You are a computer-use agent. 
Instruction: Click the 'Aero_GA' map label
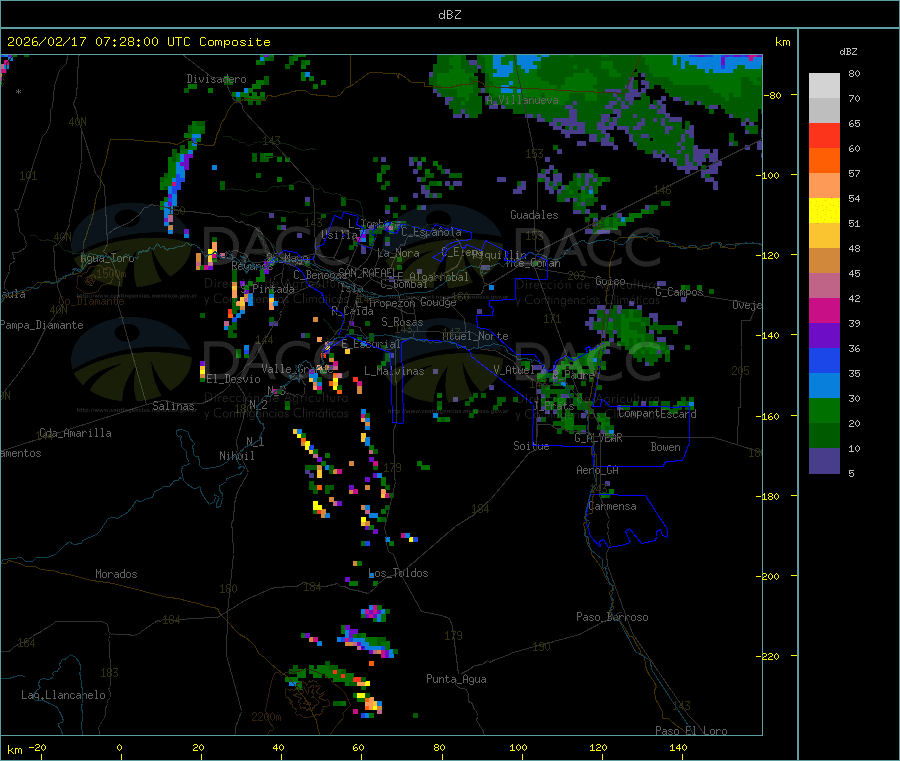pos(598,470)
